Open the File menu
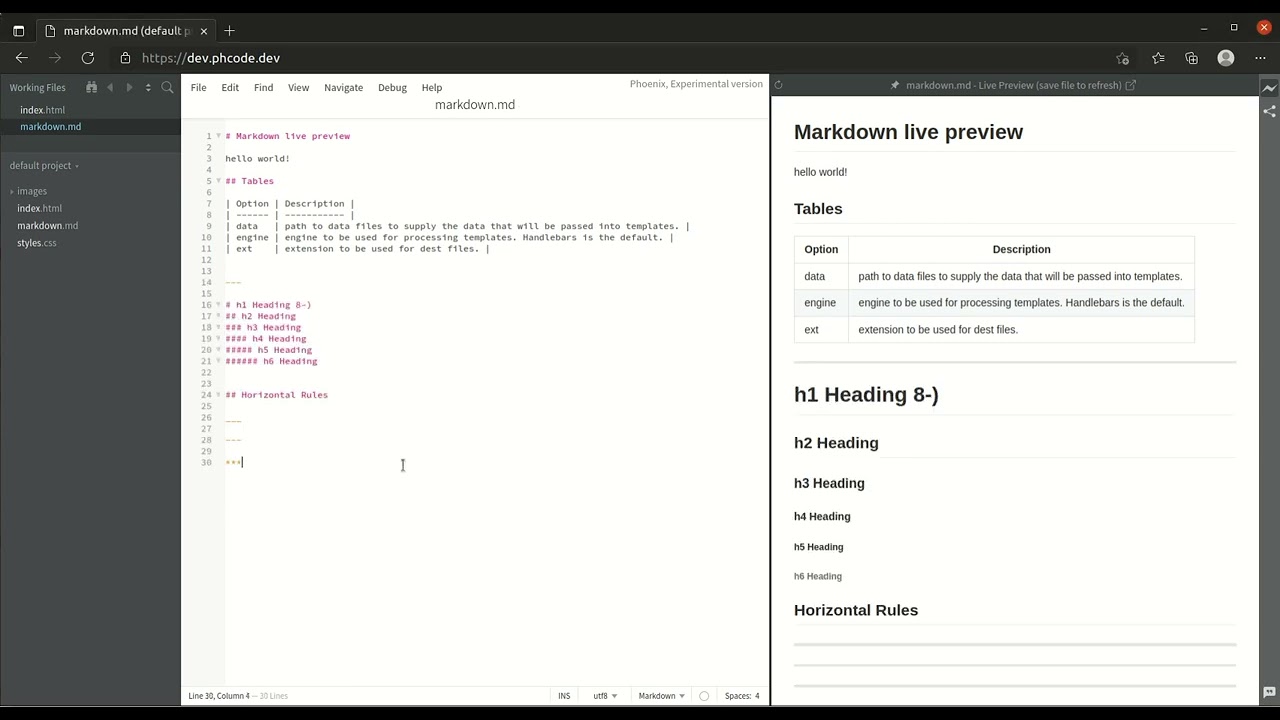 click(x=199, y=88)
